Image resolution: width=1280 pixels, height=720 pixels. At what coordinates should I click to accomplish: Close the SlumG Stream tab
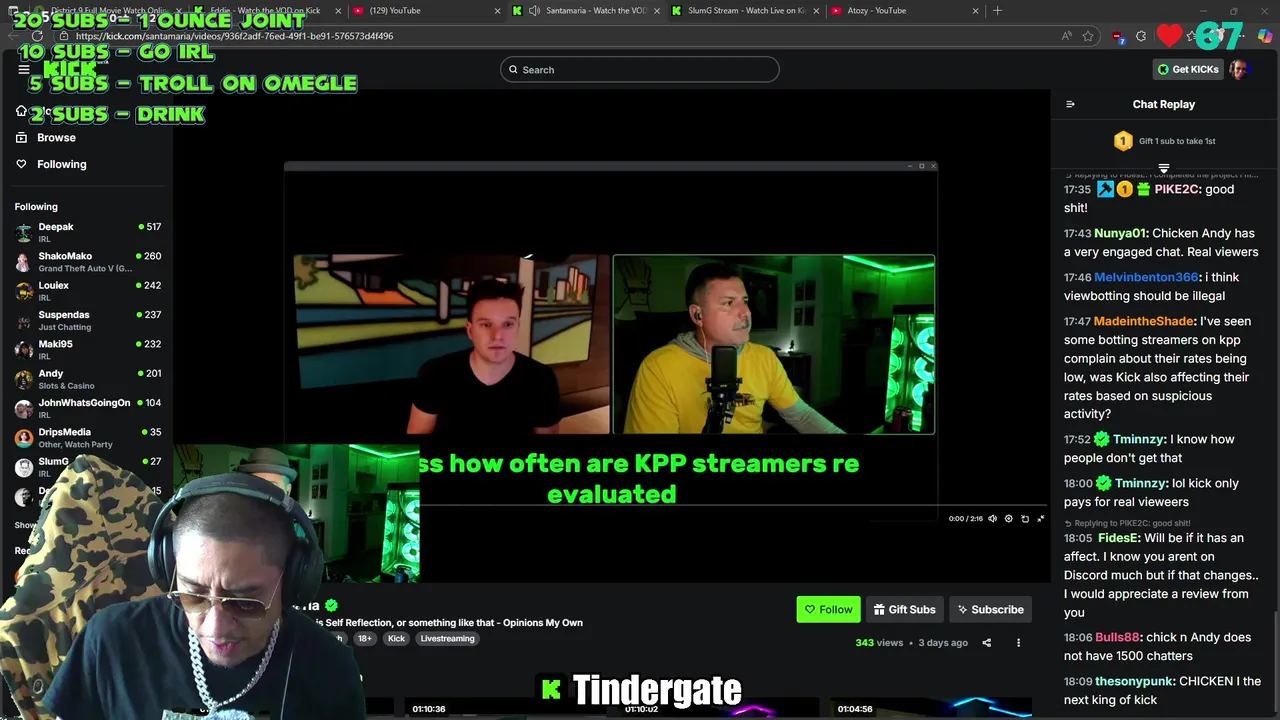(816, 10)
